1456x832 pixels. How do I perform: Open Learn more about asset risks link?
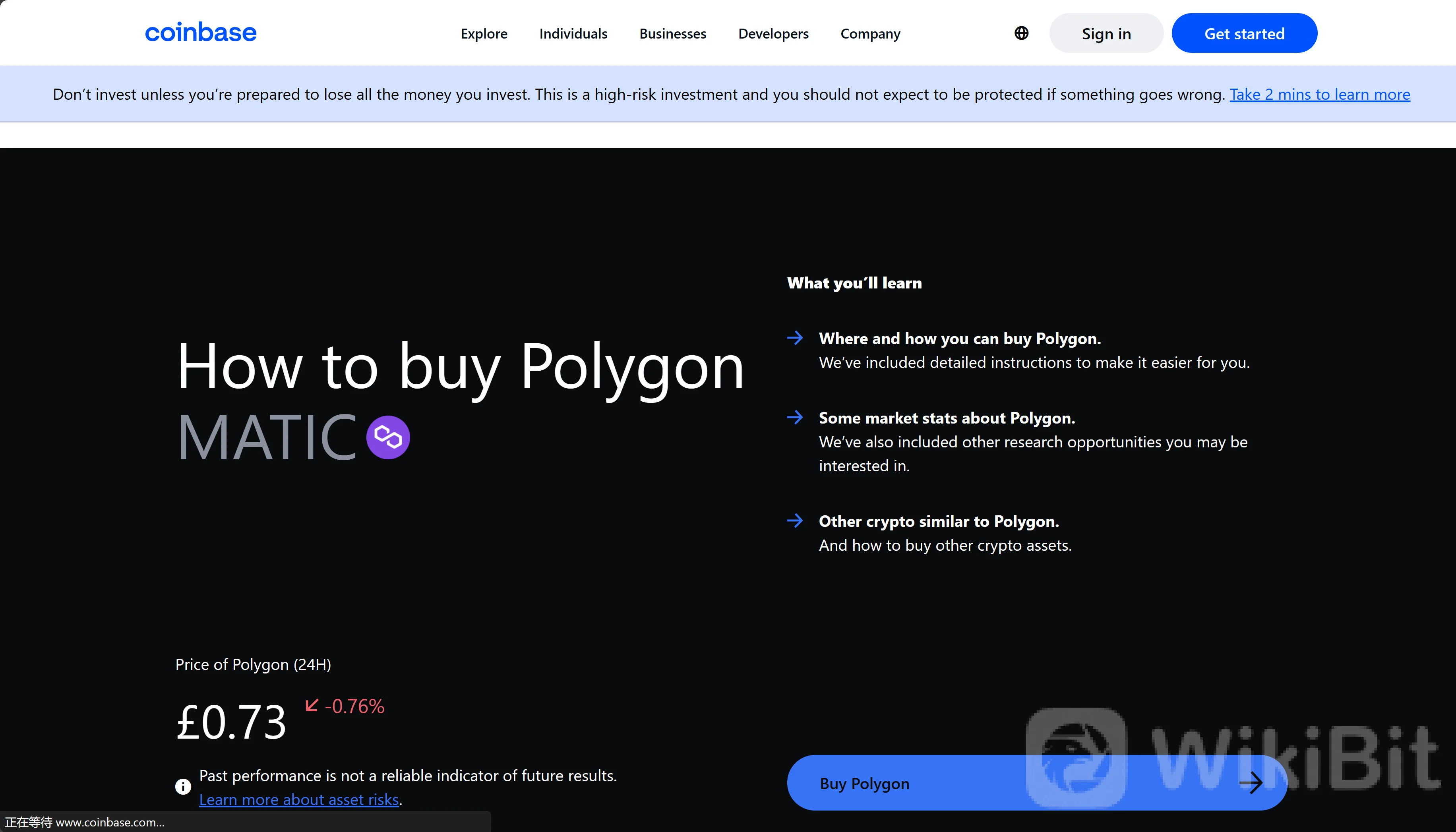click(299, 799)
